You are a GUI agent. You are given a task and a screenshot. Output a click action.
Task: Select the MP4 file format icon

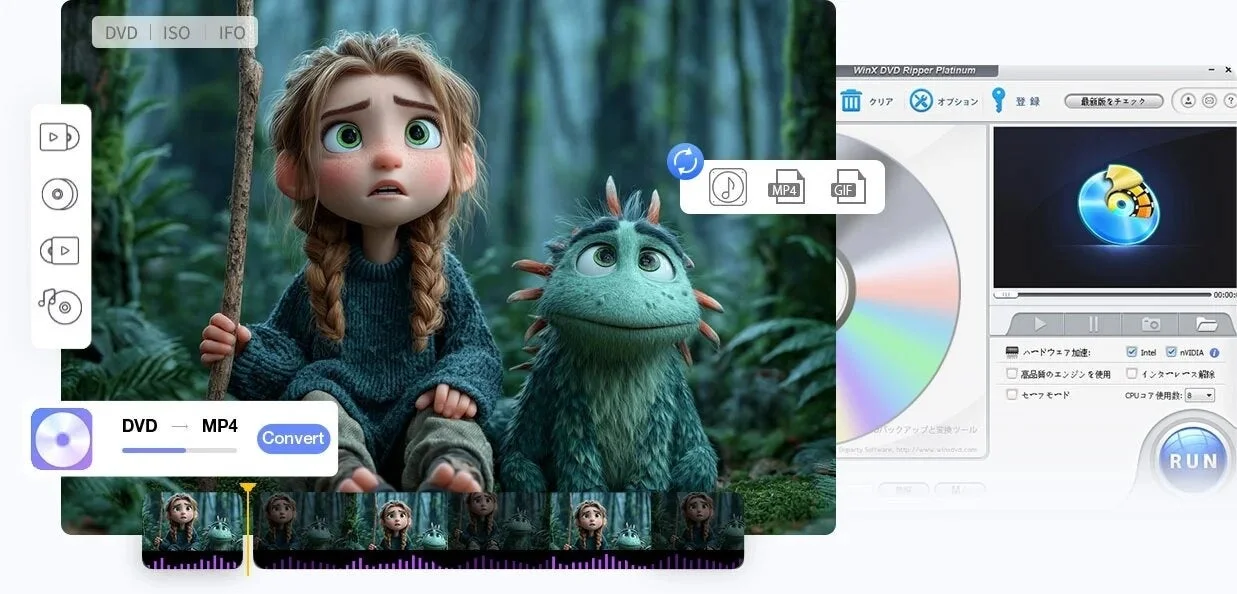(787, 187)
